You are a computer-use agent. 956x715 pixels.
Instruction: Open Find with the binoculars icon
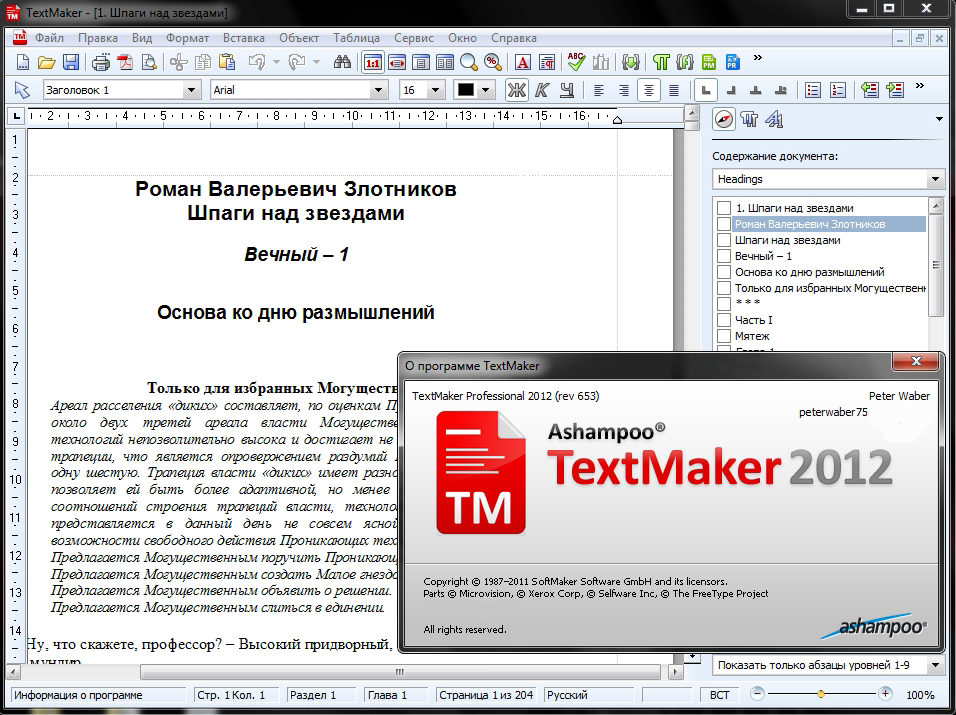tap(342, 62)
